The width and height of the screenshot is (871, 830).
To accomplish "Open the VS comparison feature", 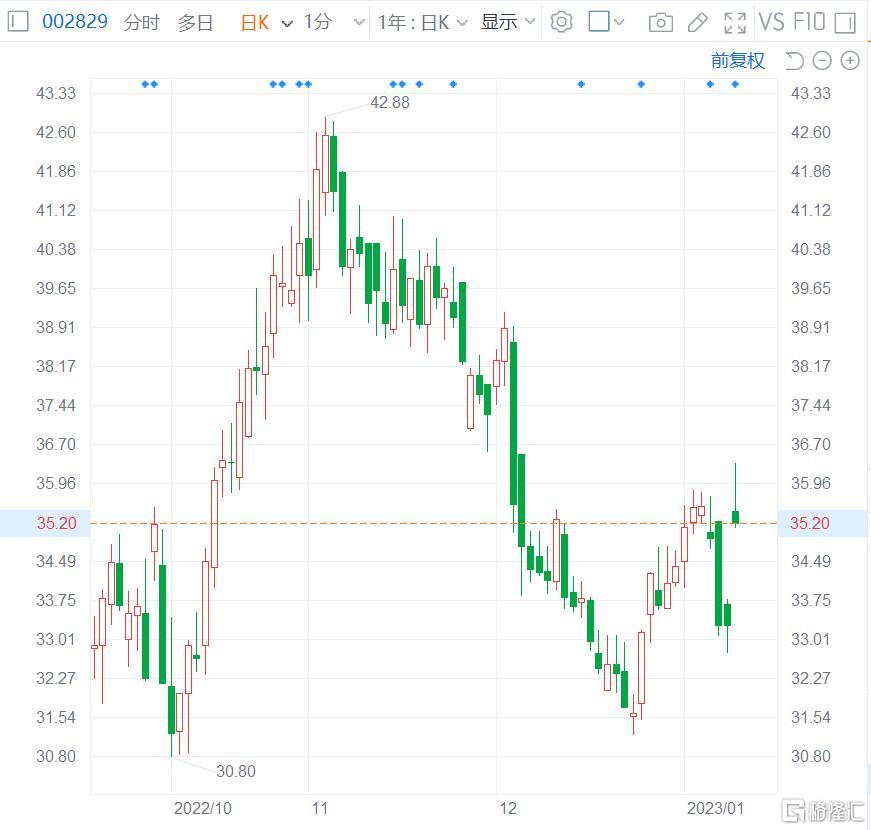I will tap(772, 22).
